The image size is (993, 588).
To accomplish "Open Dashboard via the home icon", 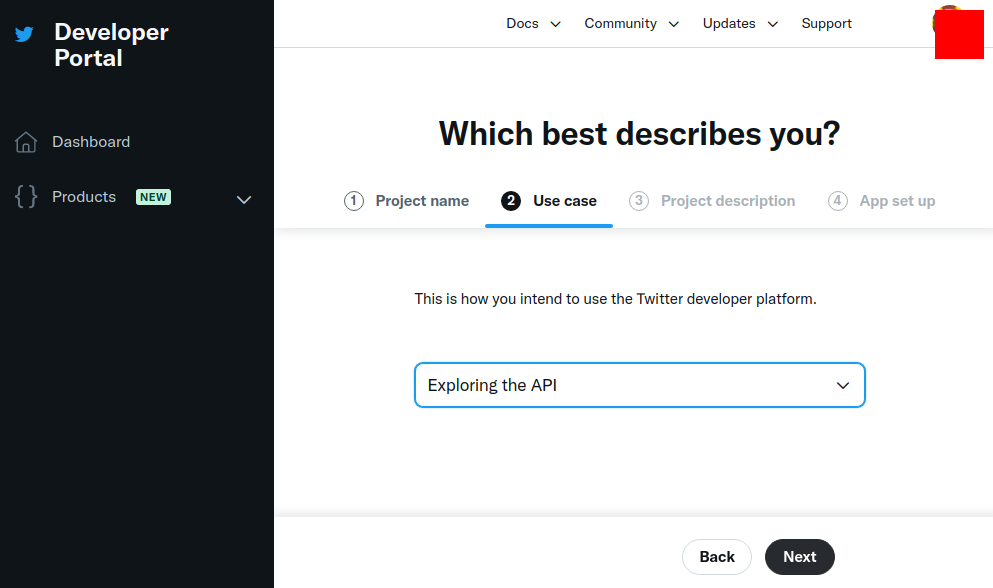I will (x=26, y=142).
